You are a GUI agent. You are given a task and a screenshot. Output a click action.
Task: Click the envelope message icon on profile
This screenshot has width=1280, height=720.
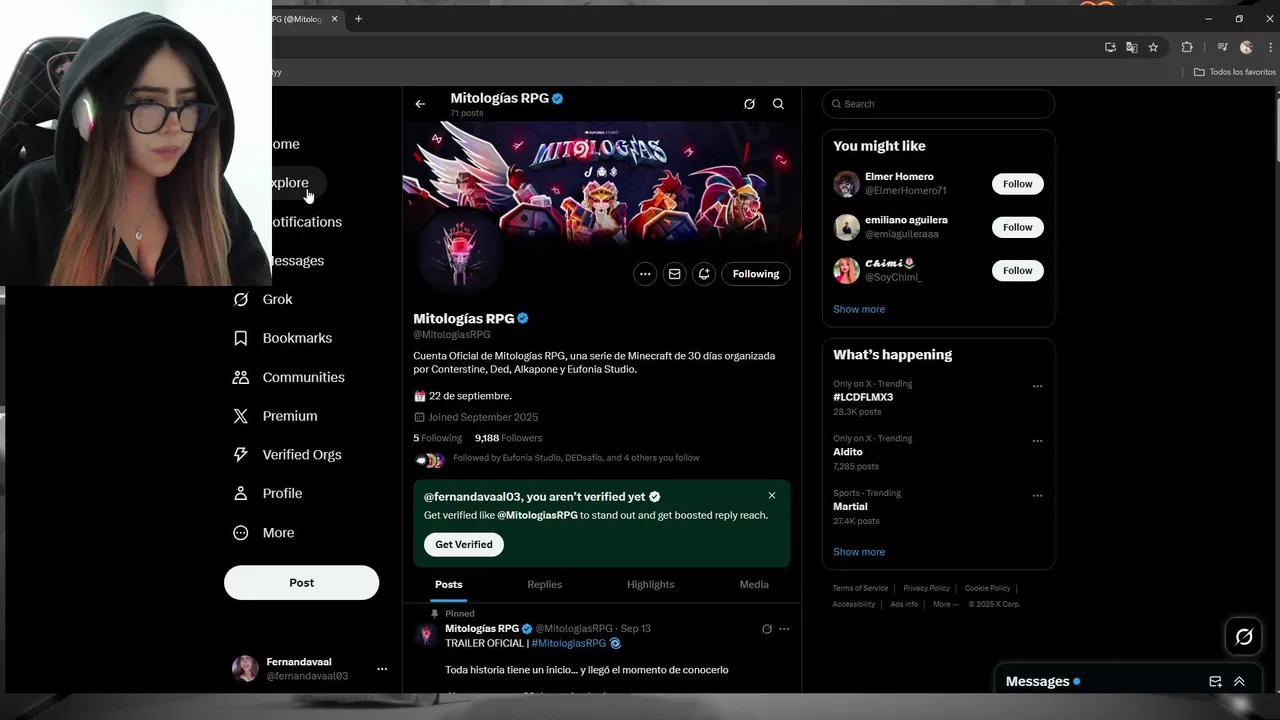point(674,274)
